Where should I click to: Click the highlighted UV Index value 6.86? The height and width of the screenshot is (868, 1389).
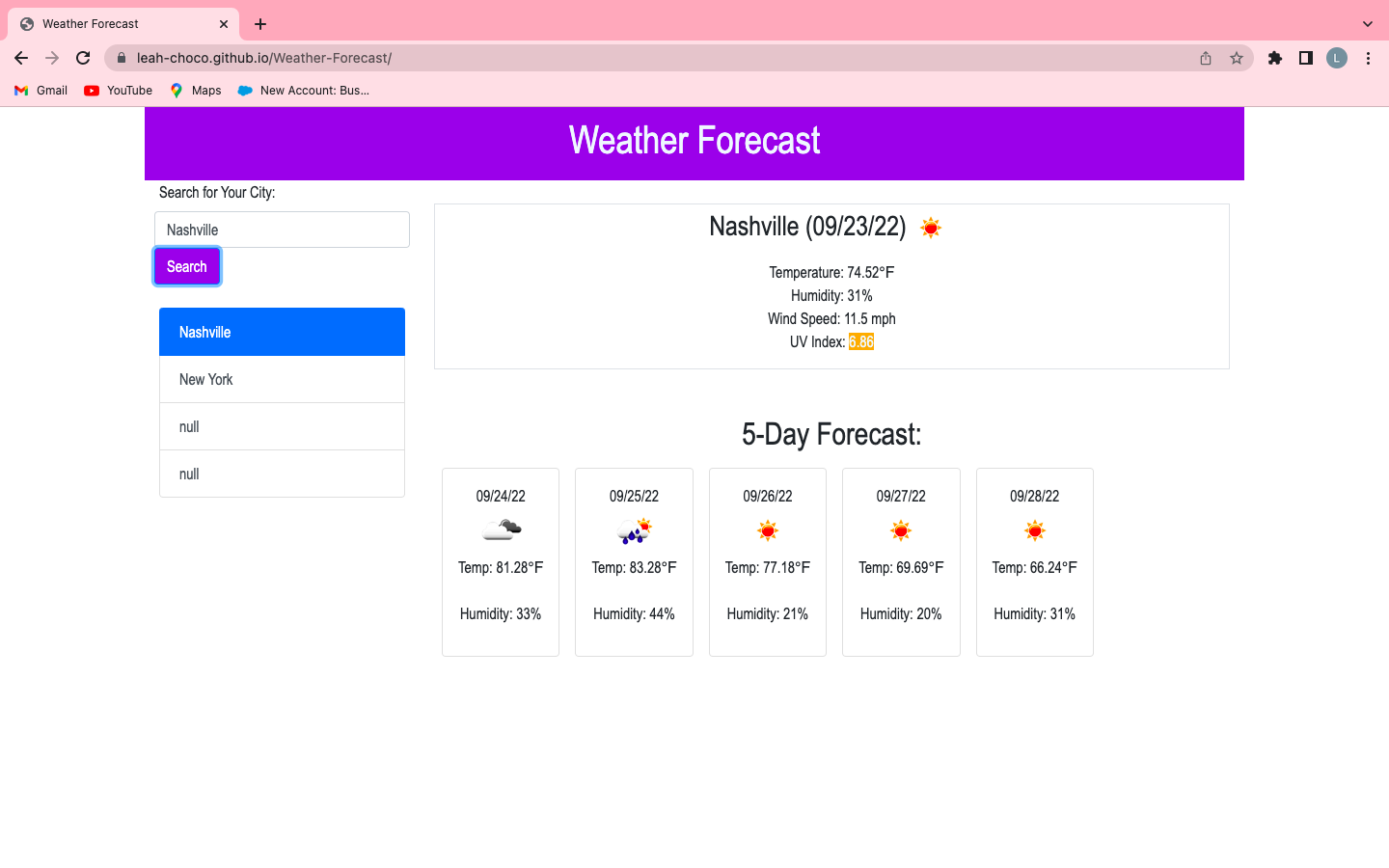[860, 341]
